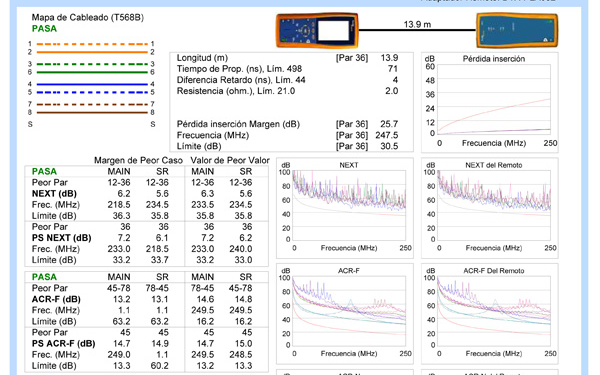Image resolution: width=600 pixels, height=375 pixels.
Task: Open the NEXT del Remoto graph
Action: [x=490, y=208]
